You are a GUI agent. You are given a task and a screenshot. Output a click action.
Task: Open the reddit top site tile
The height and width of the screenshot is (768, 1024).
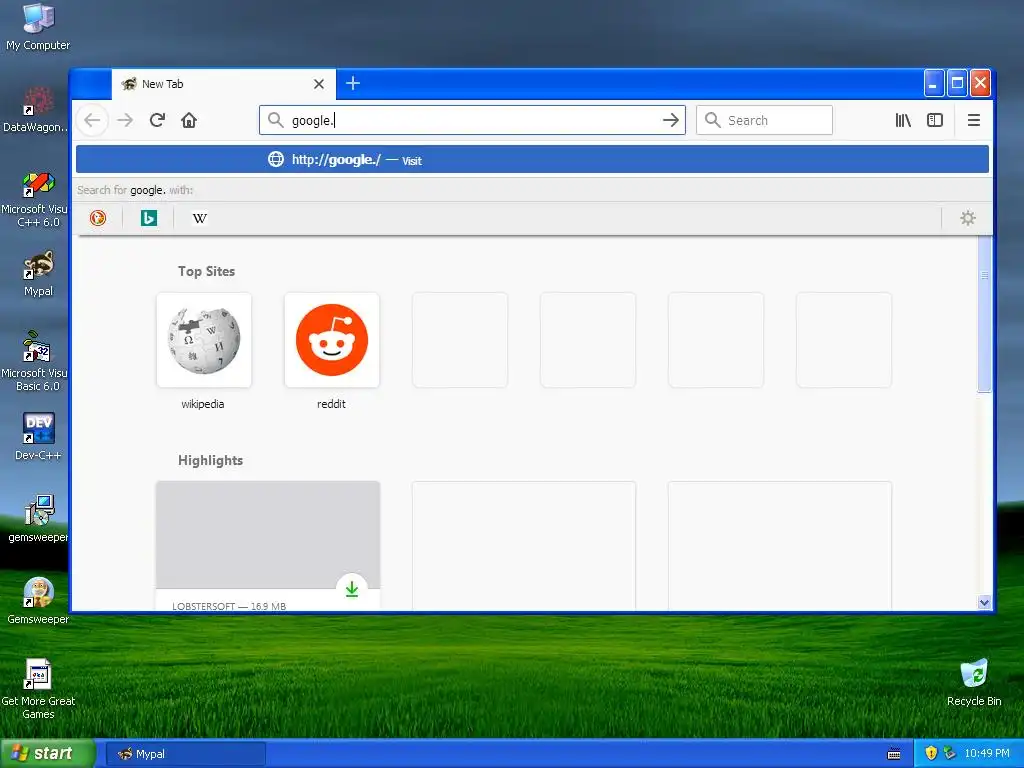tap(332, 340)
